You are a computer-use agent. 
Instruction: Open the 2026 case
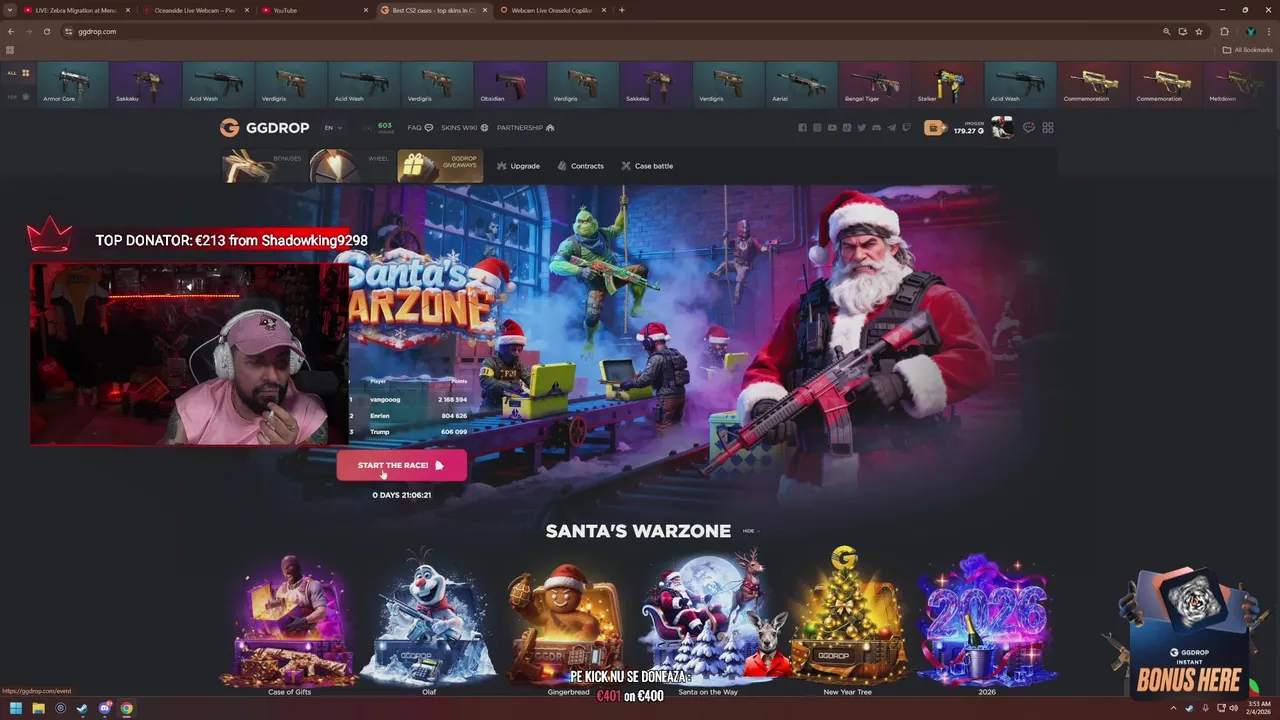coord(987,623)
